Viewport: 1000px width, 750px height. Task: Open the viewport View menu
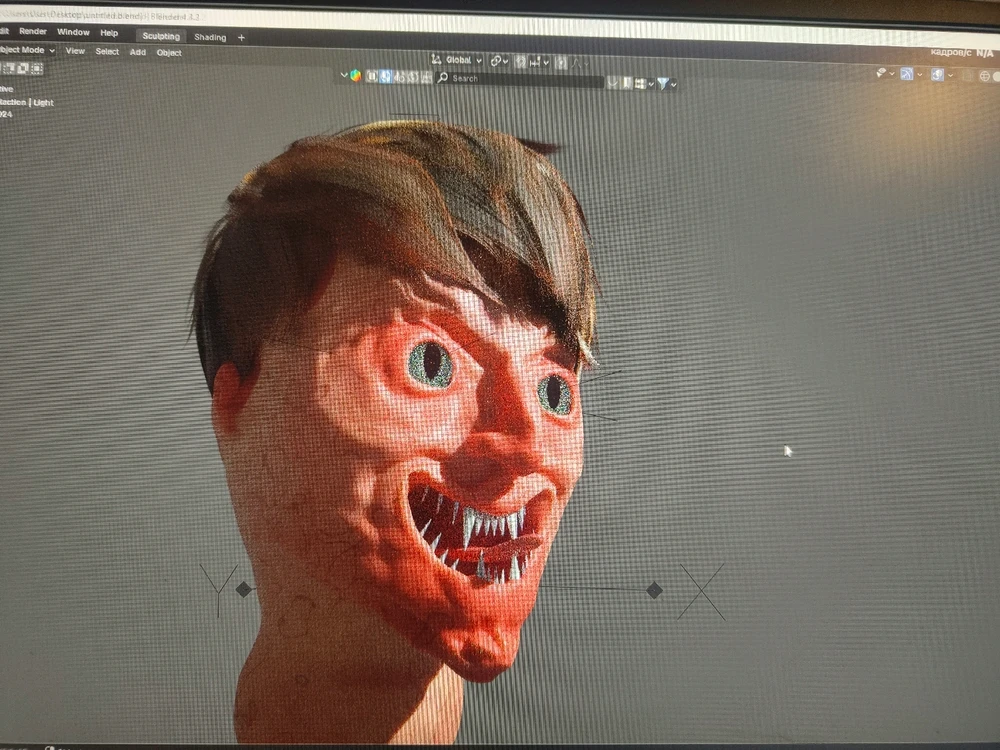point(75,51)
